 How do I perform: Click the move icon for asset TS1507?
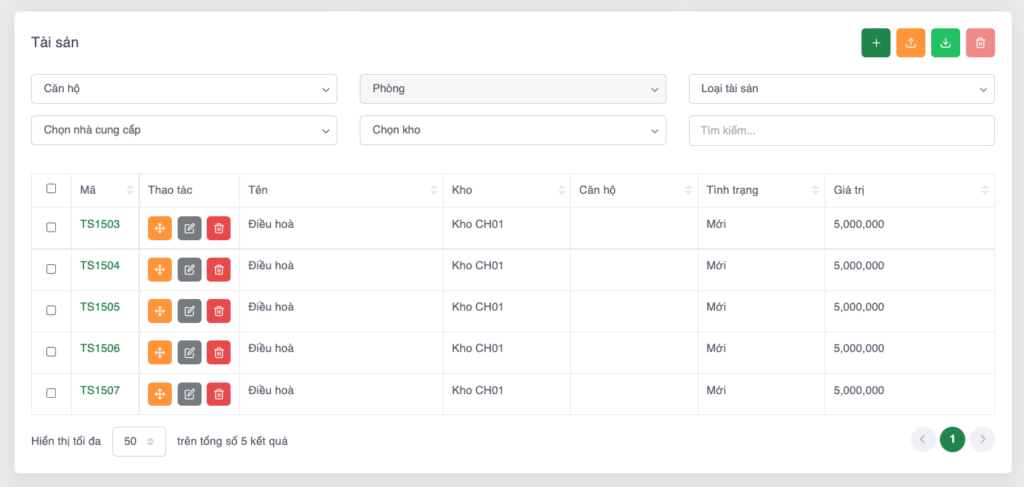160,394
